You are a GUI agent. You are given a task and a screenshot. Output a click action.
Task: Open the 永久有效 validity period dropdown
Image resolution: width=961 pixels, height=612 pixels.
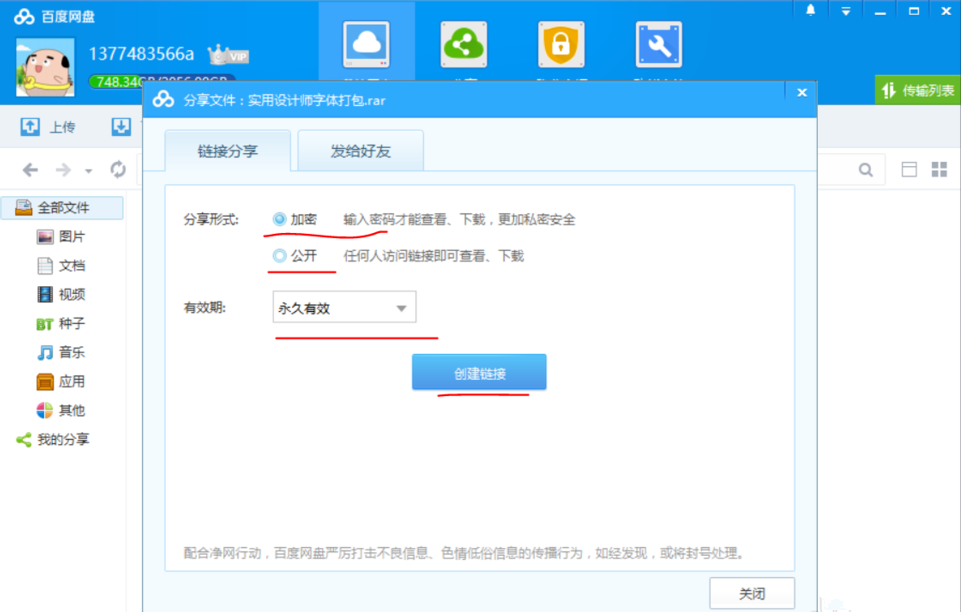[344, 307]
